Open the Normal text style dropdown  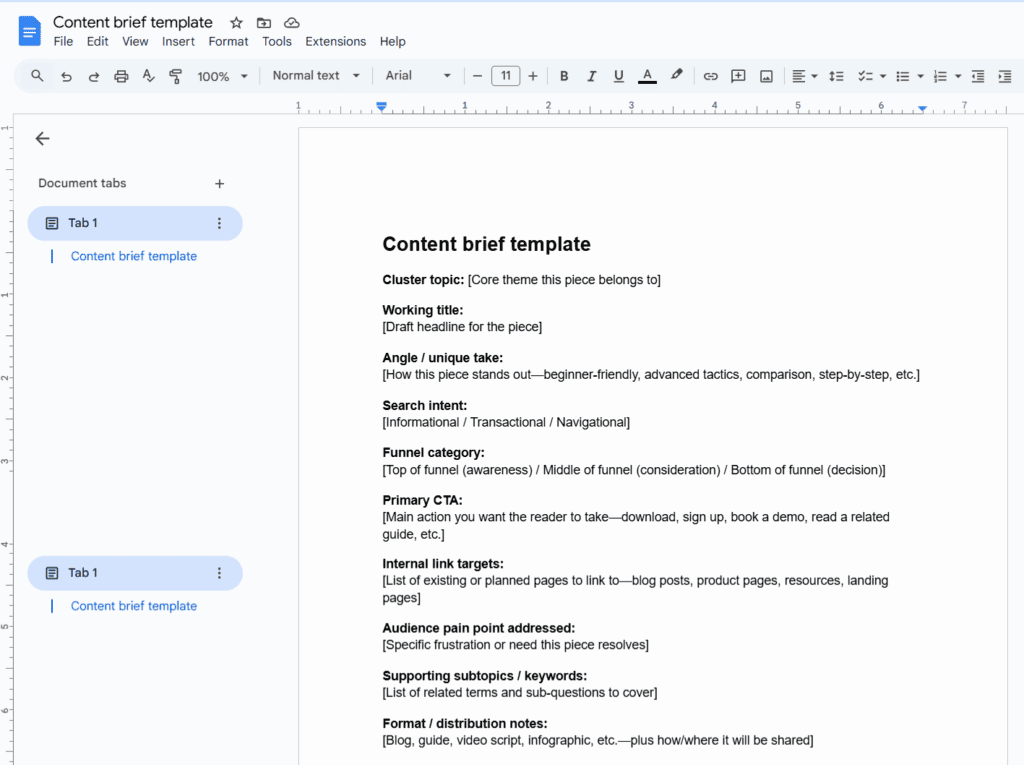point(315,76)
